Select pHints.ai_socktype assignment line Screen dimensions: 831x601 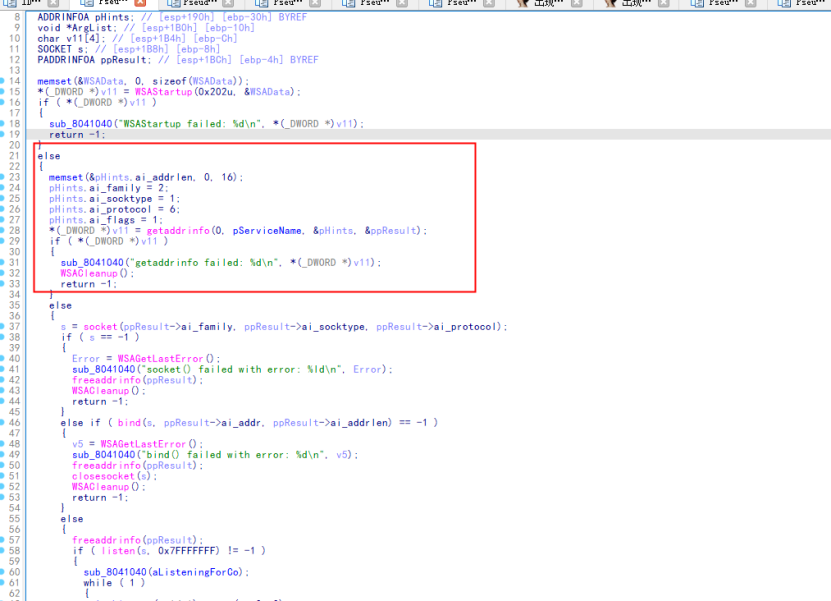pyautogui.click(x=114, y=199)
